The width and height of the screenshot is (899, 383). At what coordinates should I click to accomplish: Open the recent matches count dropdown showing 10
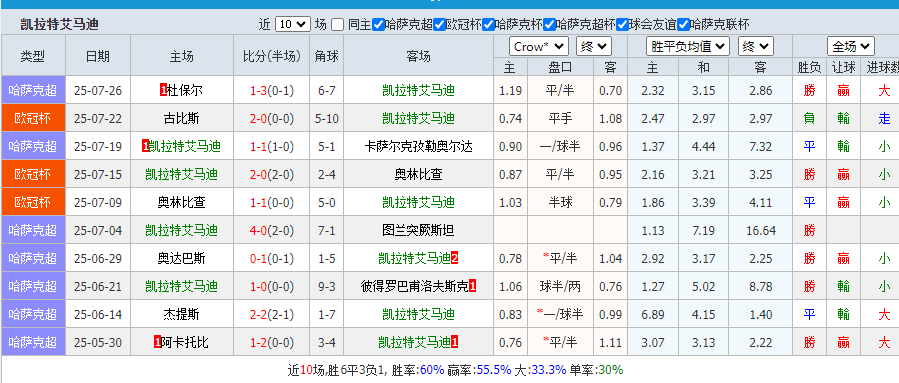[x=292, y=25]
